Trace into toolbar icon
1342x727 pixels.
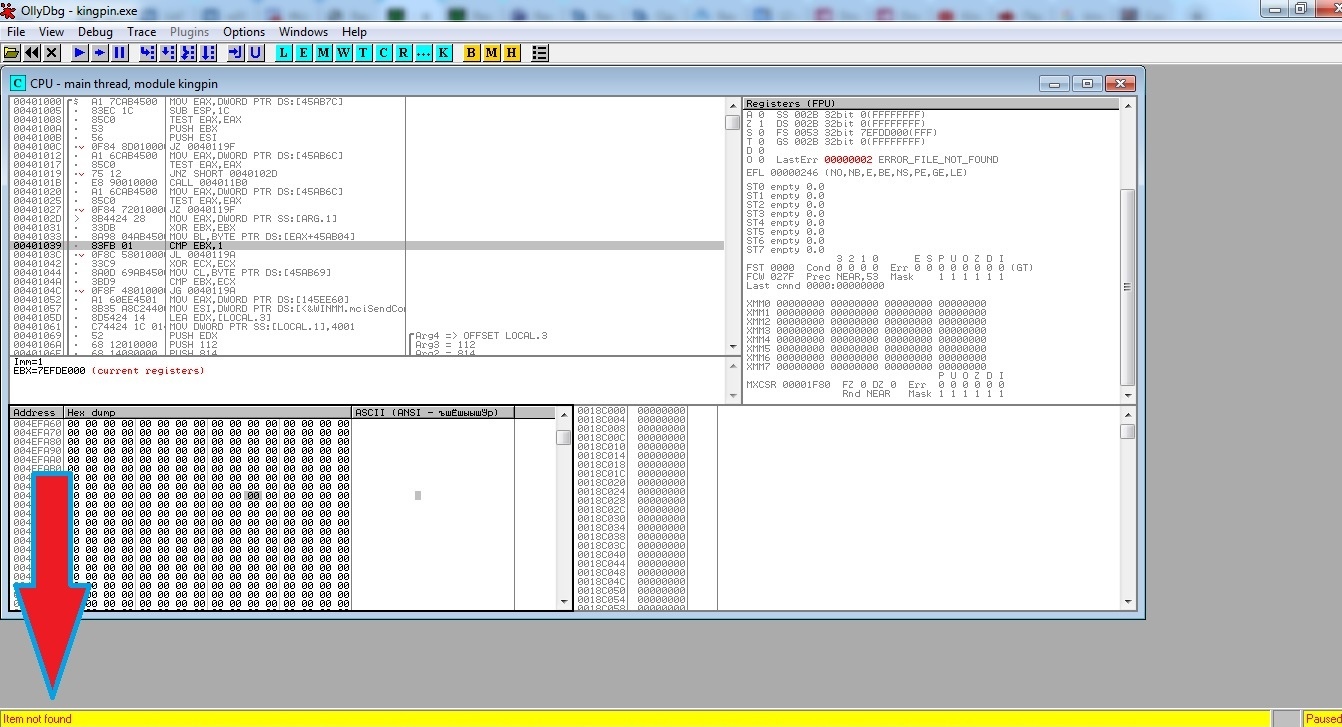click(187, 52)
